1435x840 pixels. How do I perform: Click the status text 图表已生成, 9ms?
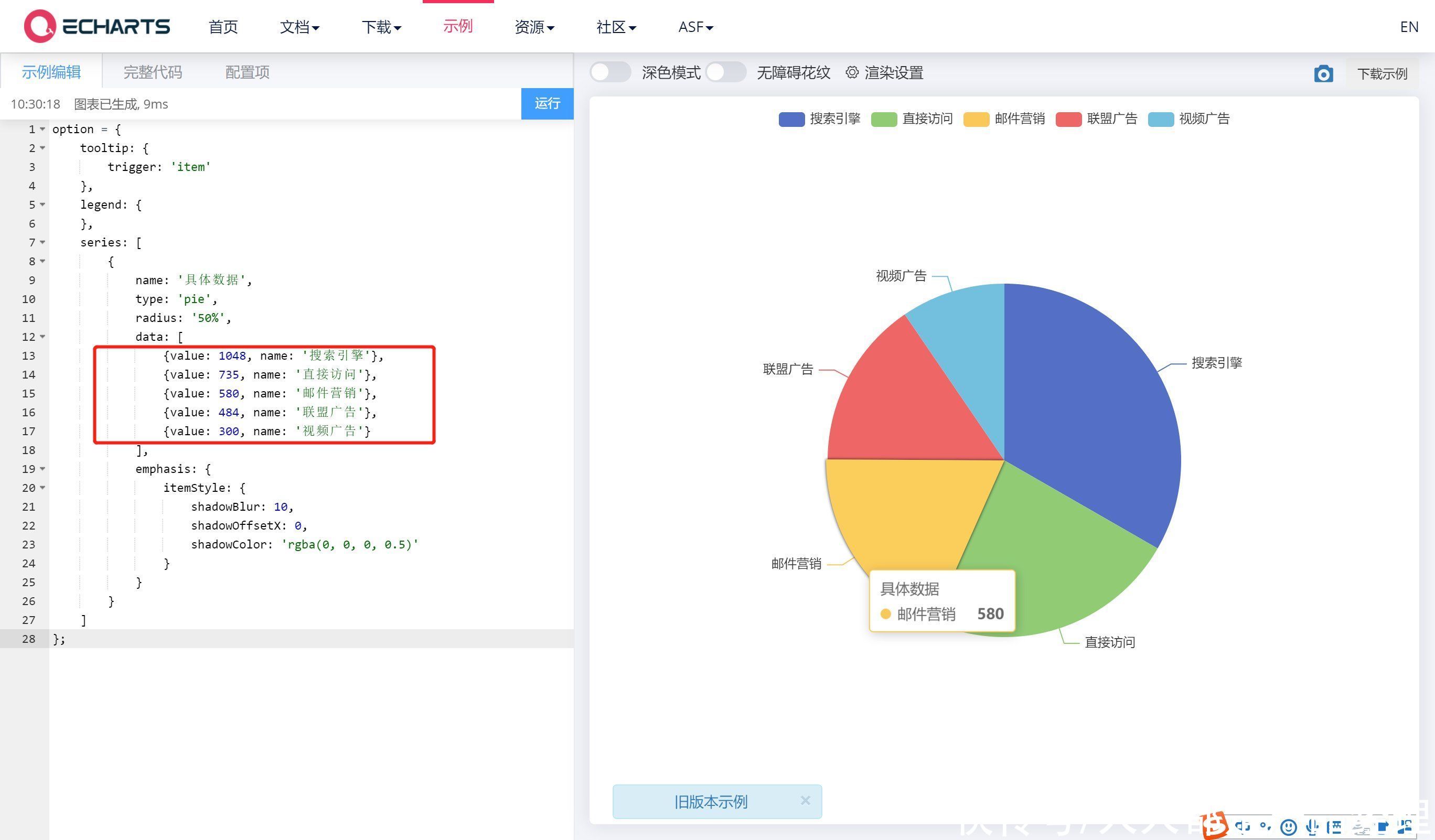[x=121, y=104]
